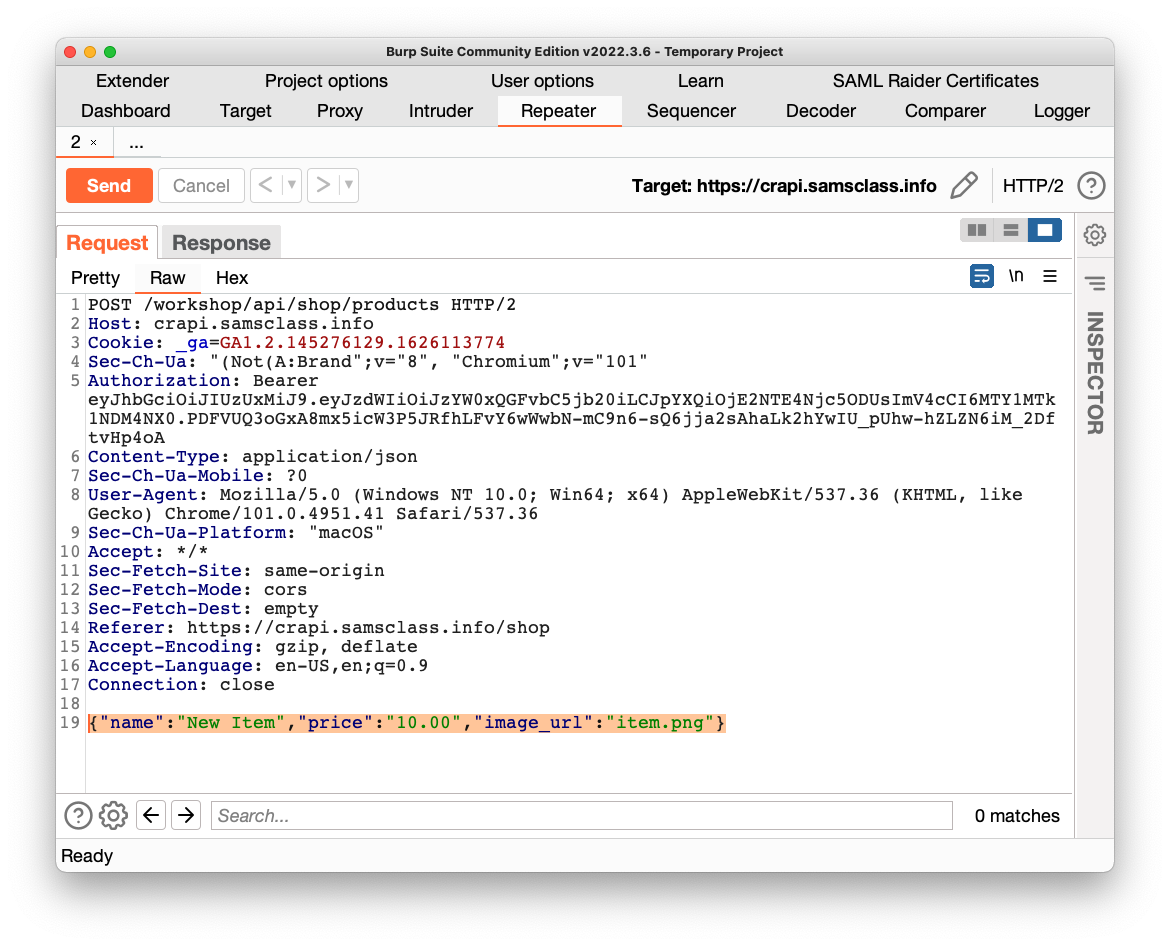Open the Learn tab
1170x946 pixels.
point(700,81)
